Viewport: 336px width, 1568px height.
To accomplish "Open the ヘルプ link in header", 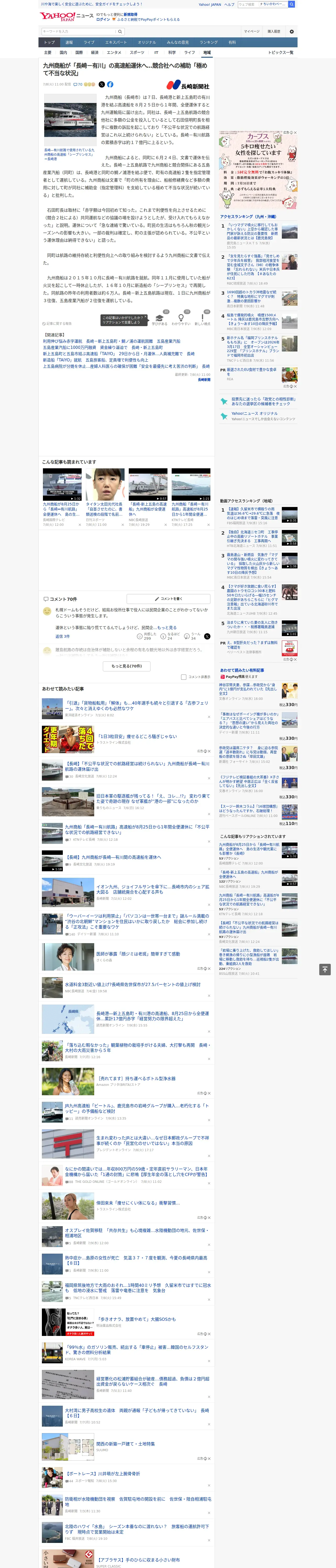I will [229, 4].
